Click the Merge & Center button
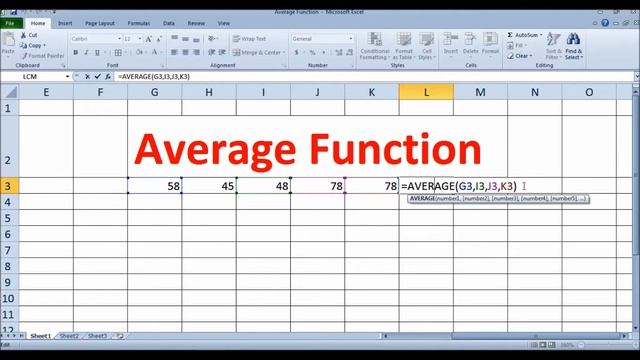 coord(257,53)
